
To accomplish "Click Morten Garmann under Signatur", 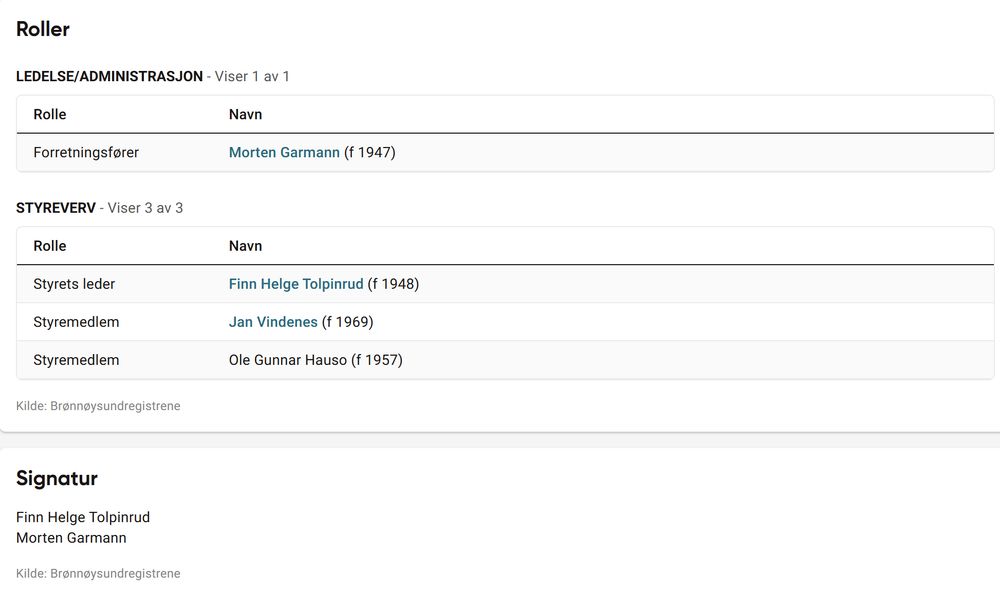I will click(x=71, y=538).
